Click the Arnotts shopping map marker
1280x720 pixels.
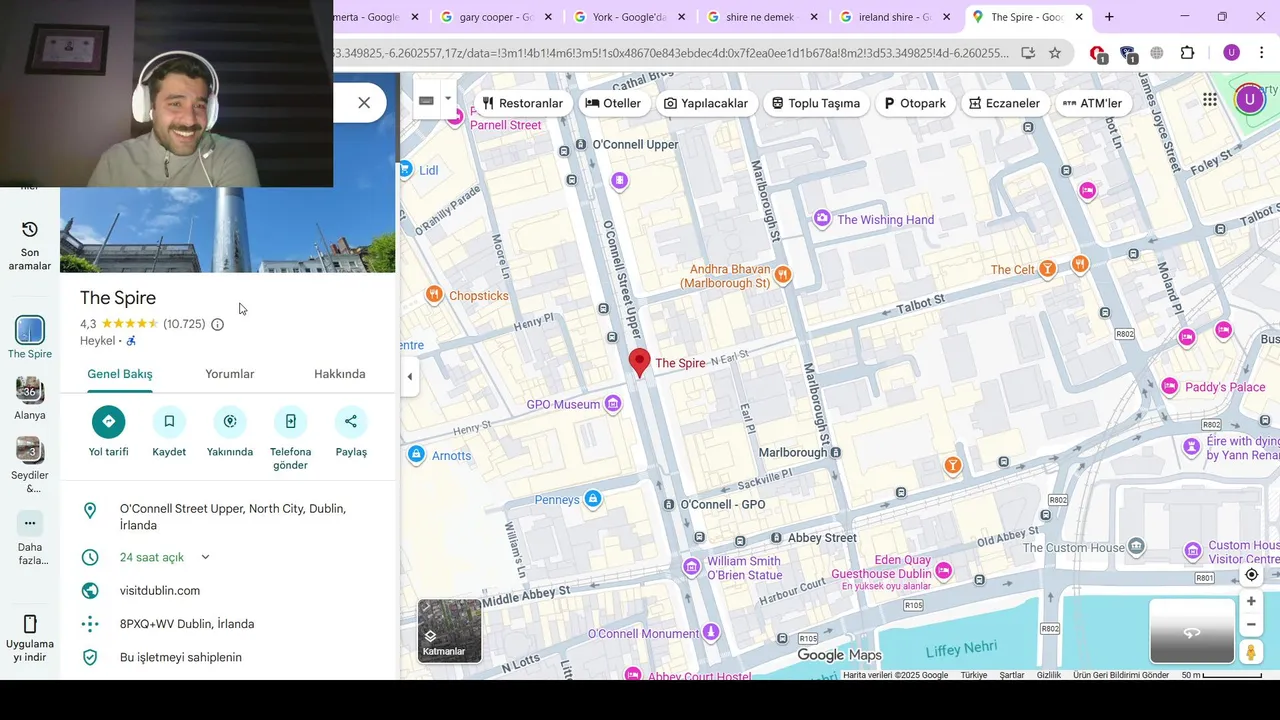416,455
